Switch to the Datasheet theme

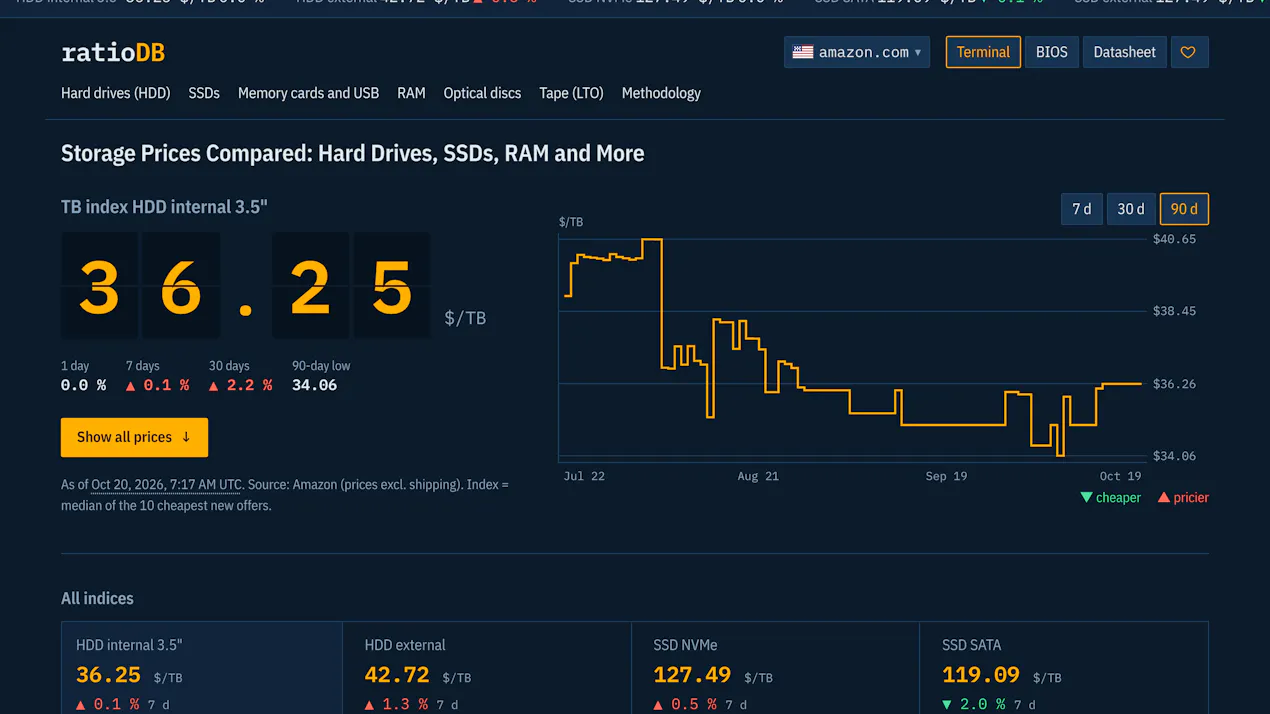(x=1124, y=52)
